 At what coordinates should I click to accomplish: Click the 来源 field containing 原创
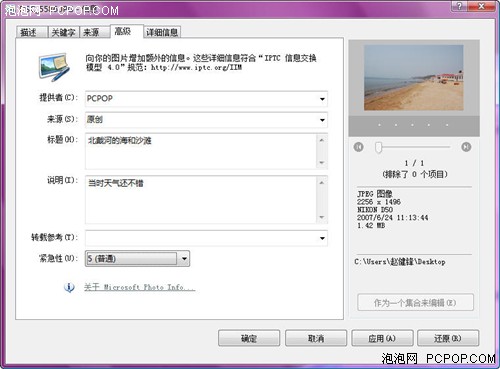click(x=206, y=120)
